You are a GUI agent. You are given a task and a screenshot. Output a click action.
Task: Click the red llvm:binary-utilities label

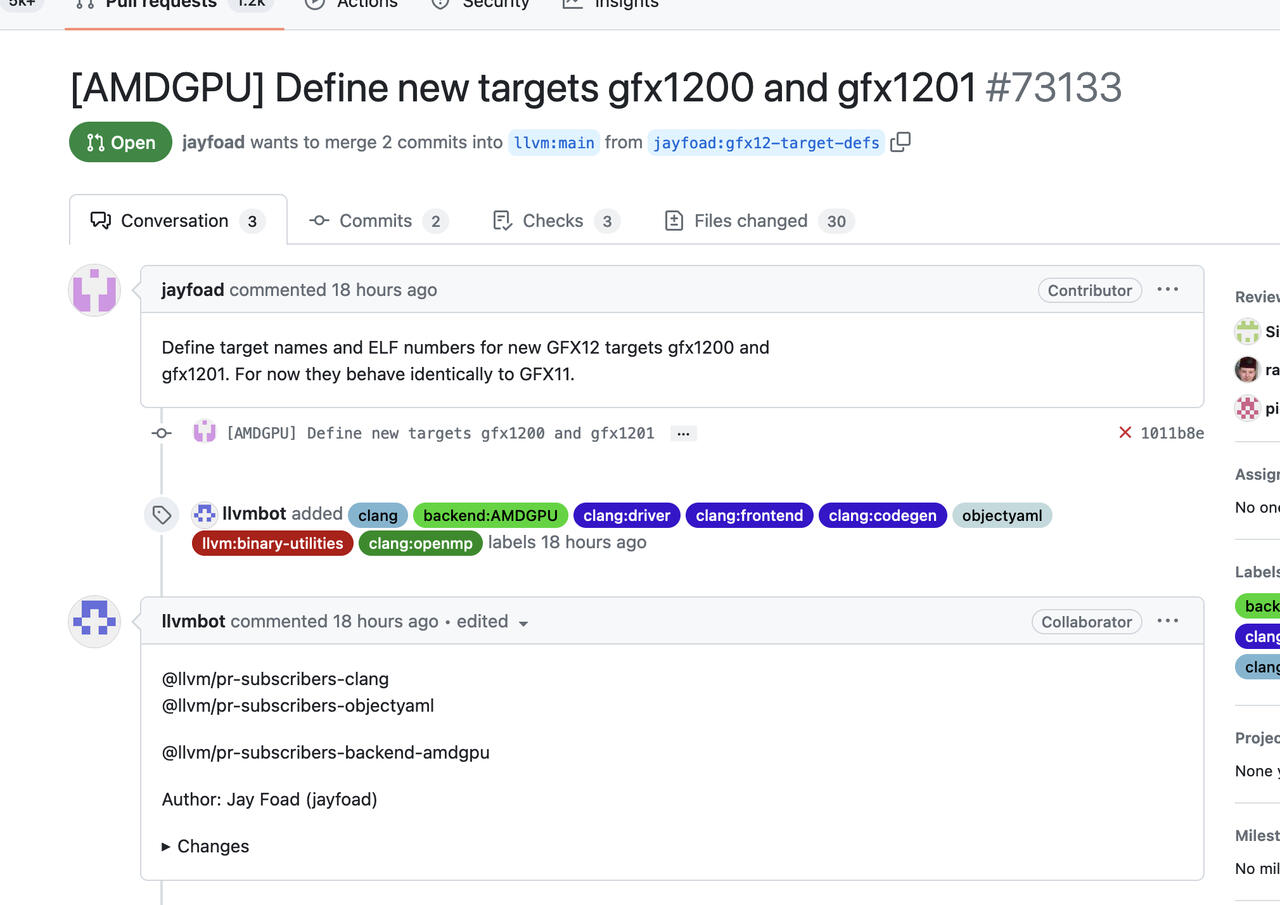click(272, 543)
